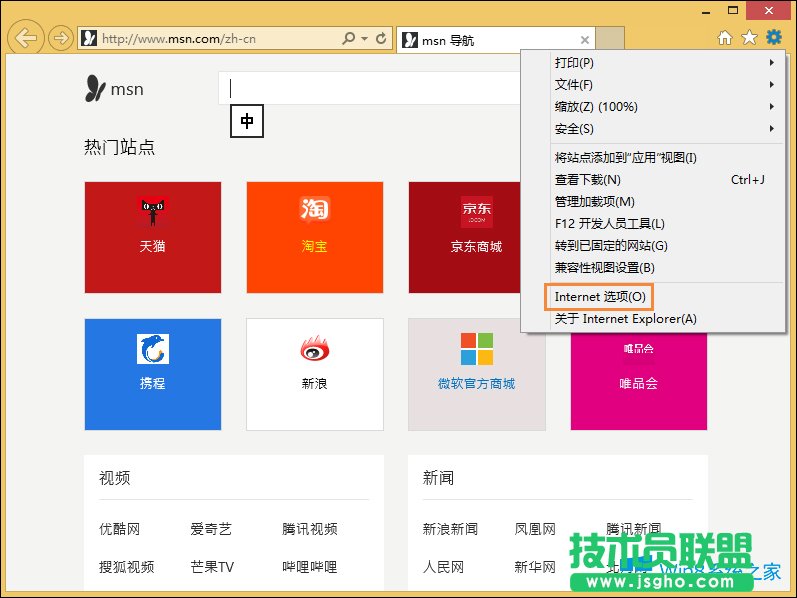Open the address bar dropdown arrow
The height and width of the screenshot is (598, 797).
[364, 39]
